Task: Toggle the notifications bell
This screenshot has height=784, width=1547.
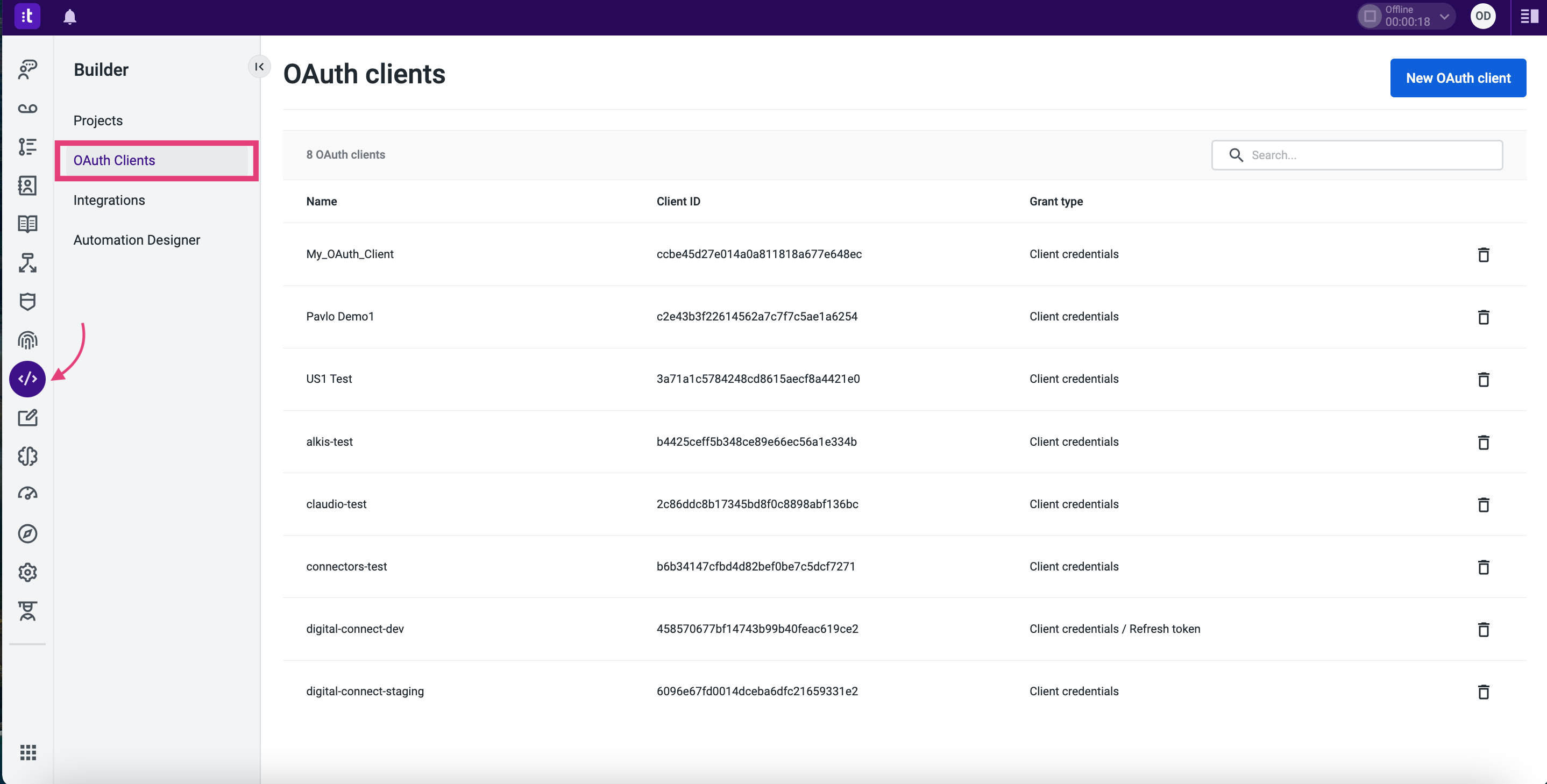Action: 70,16
